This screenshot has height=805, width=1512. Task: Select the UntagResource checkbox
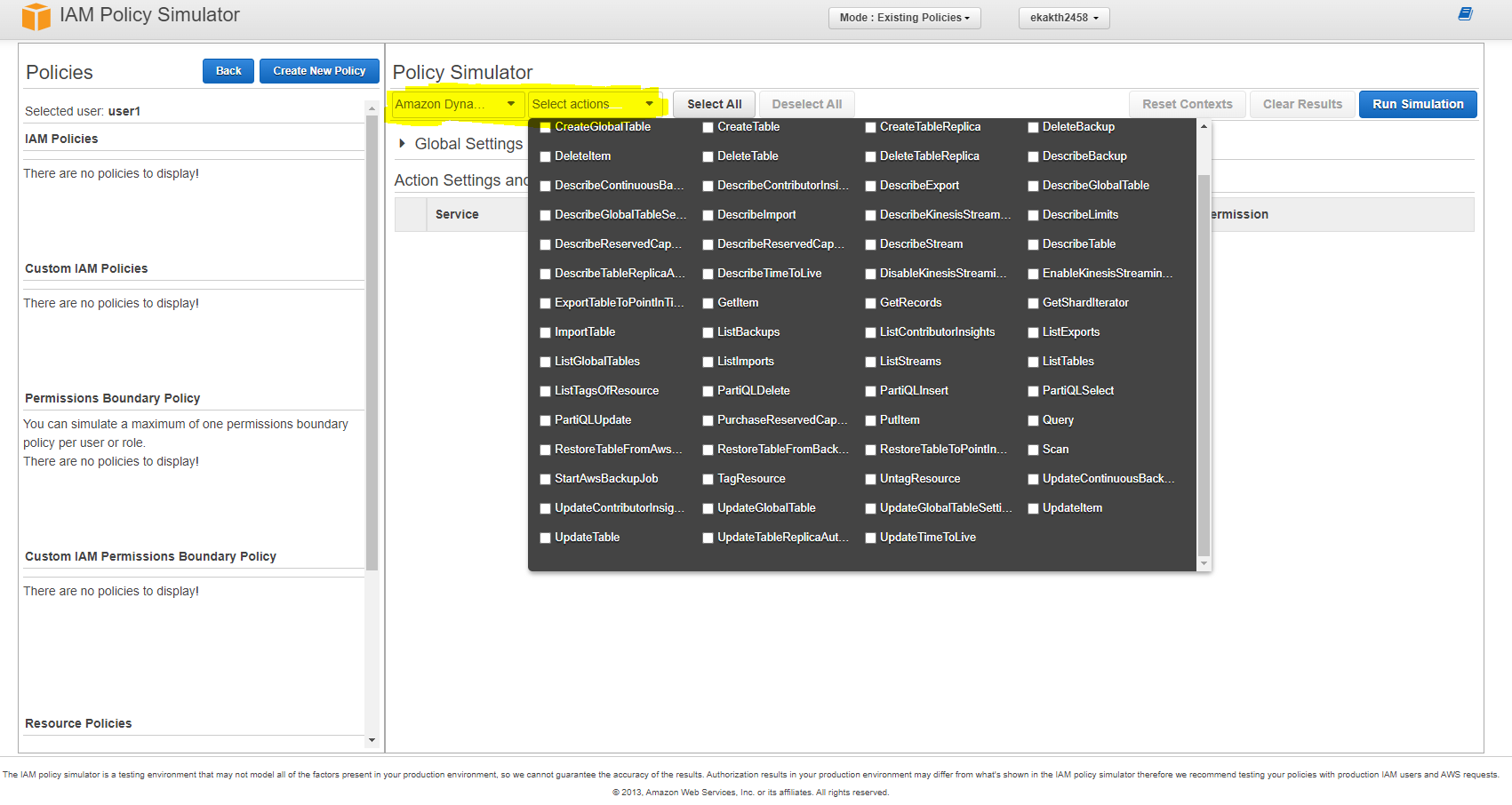pos(871,480)
